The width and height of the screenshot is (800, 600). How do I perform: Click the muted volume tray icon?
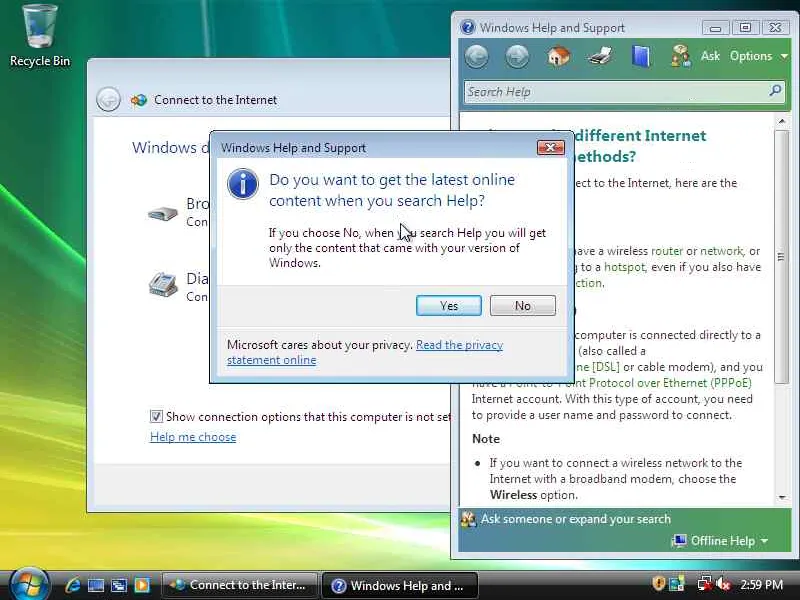coord(723,584)
